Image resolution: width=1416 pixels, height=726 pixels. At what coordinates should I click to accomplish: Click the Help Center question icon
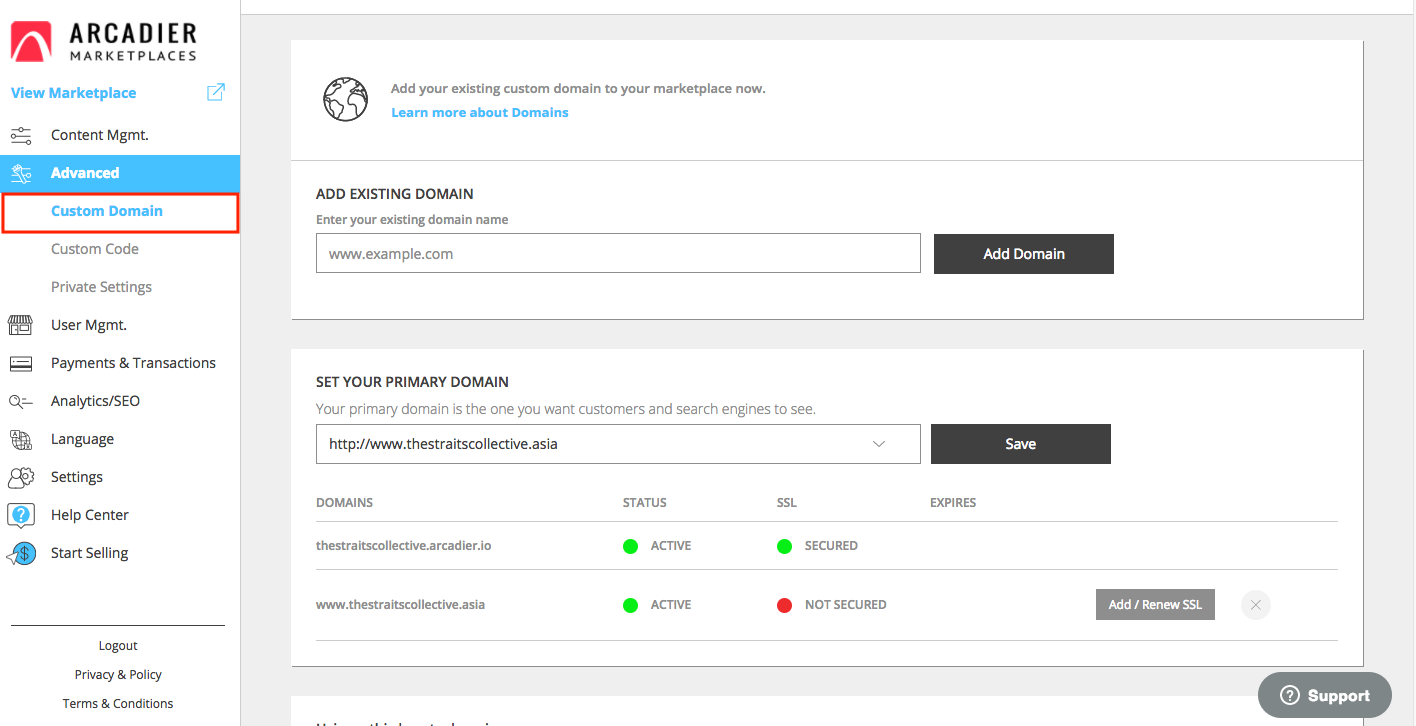tap(20, 515)
